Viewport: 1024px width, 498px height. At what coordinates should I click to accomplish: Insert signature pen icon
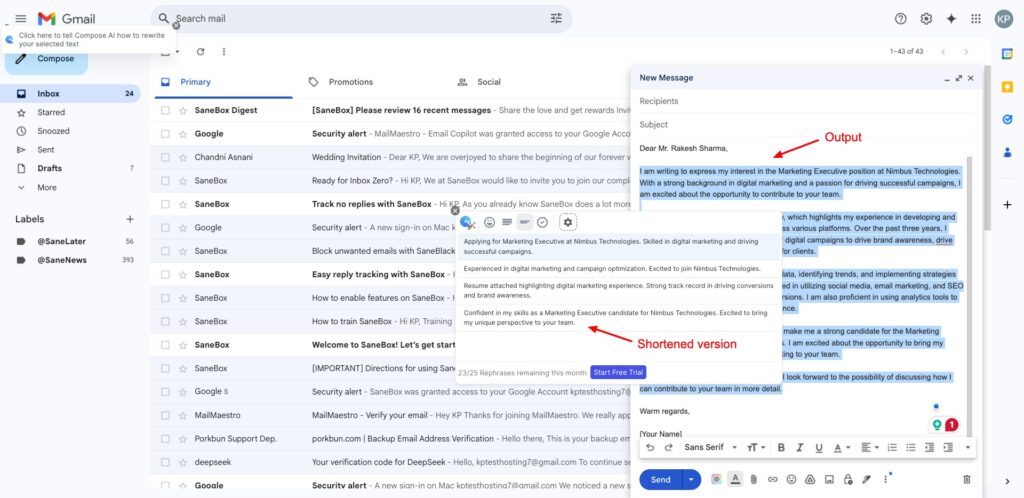coord(867,480)
